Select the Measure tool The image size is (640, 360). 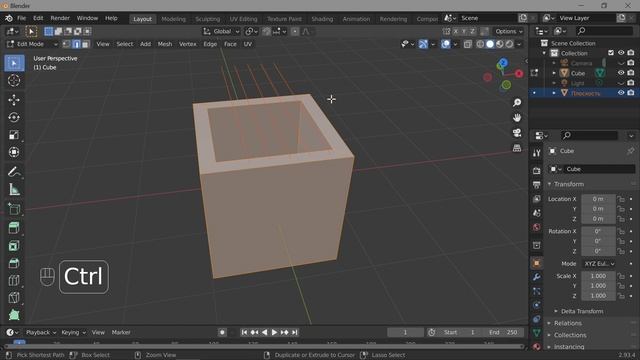coord(14,189)
